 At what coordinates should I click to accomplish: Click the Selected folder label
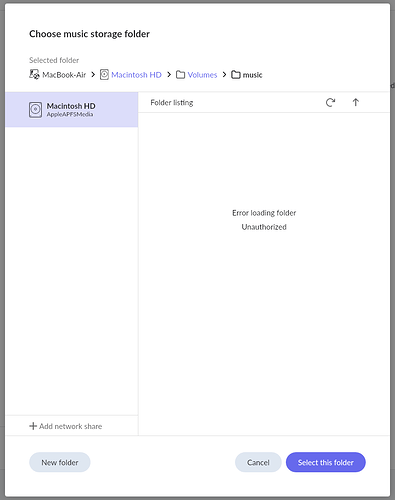[54, 60]
